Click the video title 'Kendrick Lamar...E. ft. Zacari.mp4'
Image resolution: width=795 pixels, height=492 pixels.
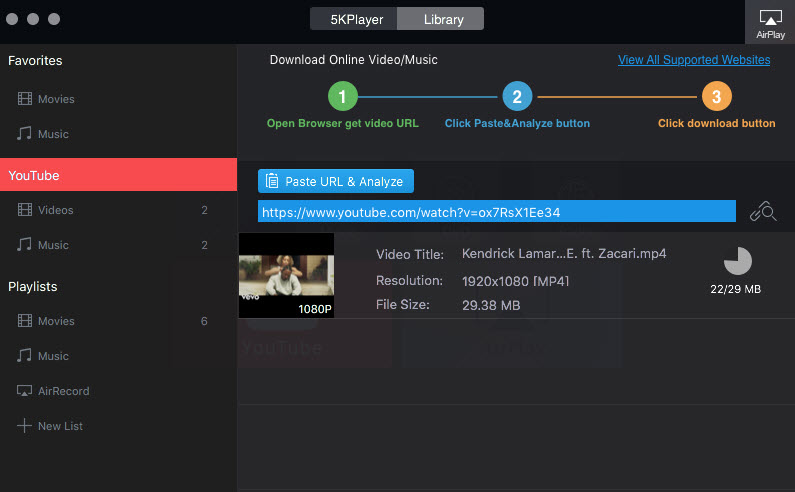564,254
